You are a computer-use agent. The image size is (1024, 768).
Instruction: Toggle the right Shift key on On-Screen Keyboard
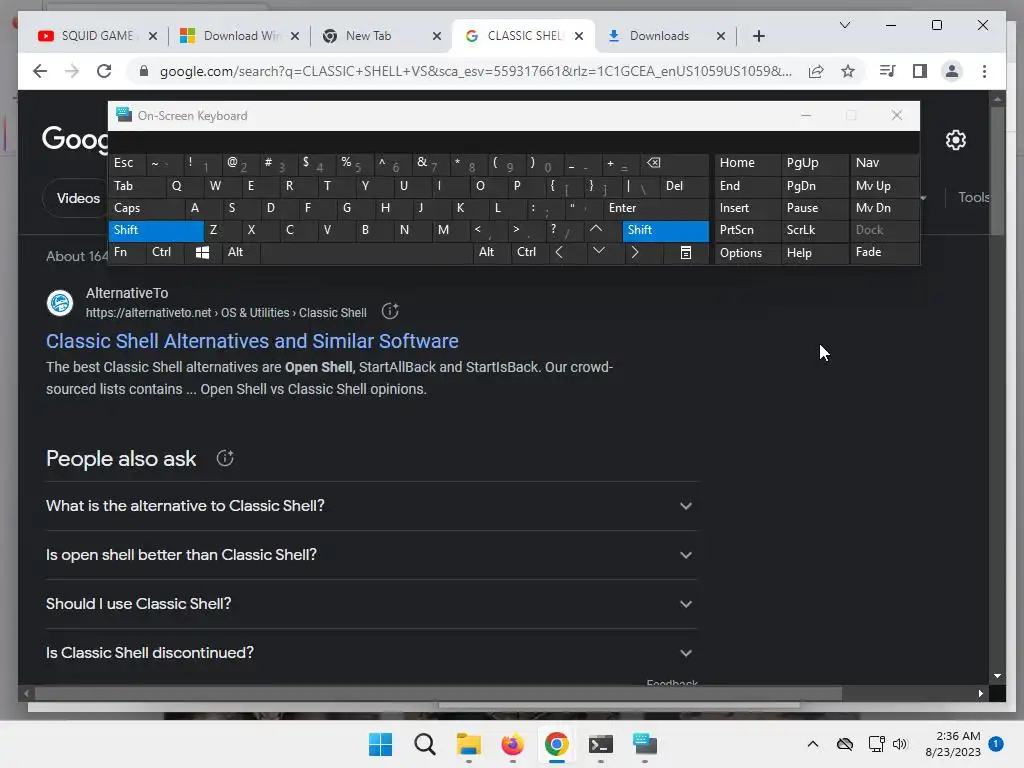coord(665,230)
